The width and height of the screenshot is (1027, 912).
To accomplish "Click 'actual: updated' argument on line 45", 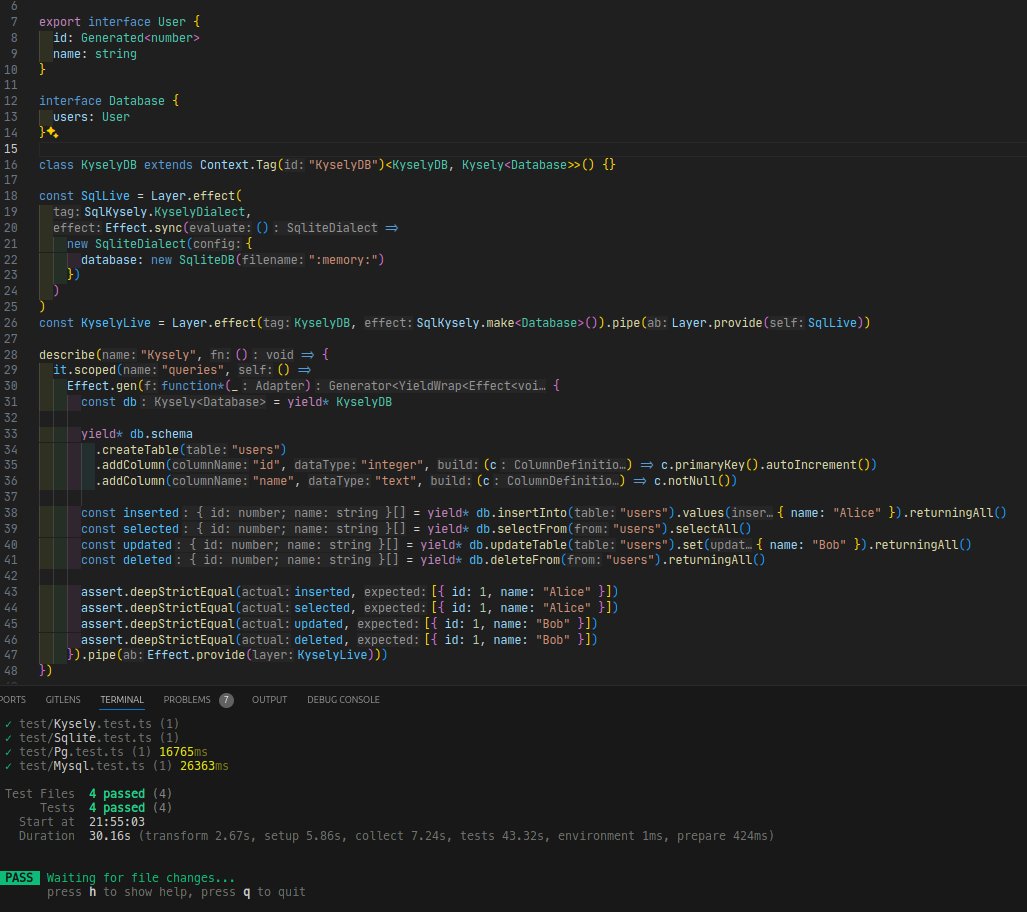I will coord(292,624).
